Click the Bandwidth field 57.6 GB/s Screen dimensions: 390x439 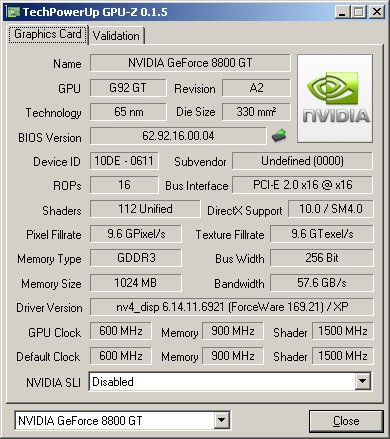[322, 283]
